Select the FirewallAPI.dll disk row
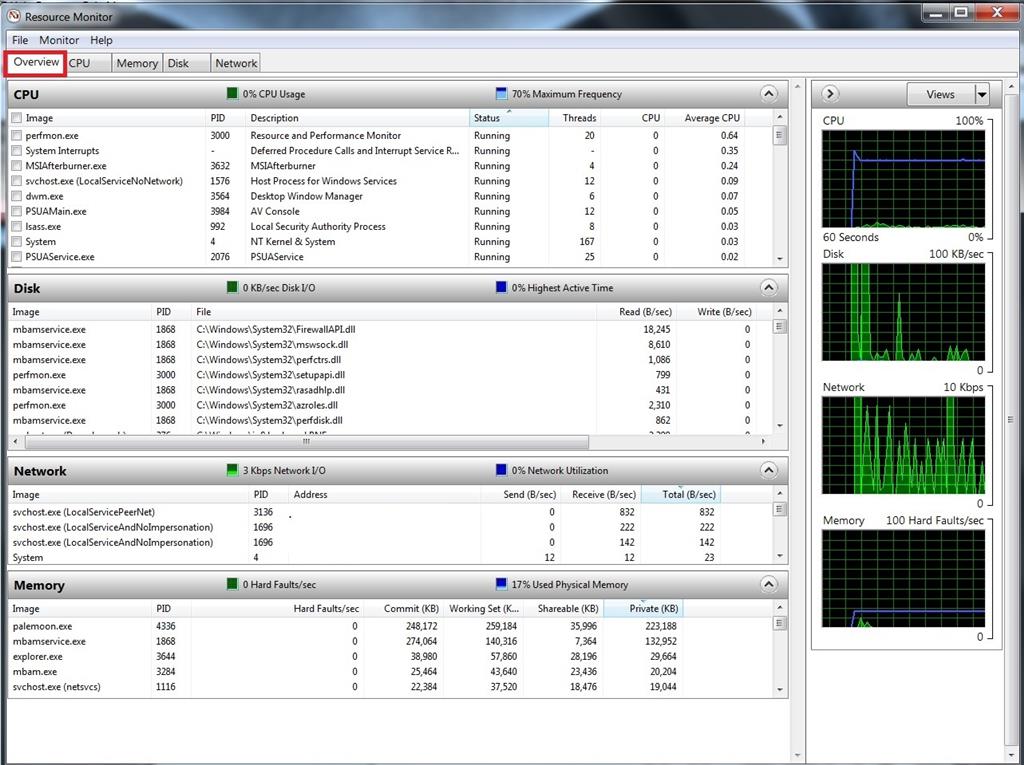 pyautogui.click(x=390, y=329)
